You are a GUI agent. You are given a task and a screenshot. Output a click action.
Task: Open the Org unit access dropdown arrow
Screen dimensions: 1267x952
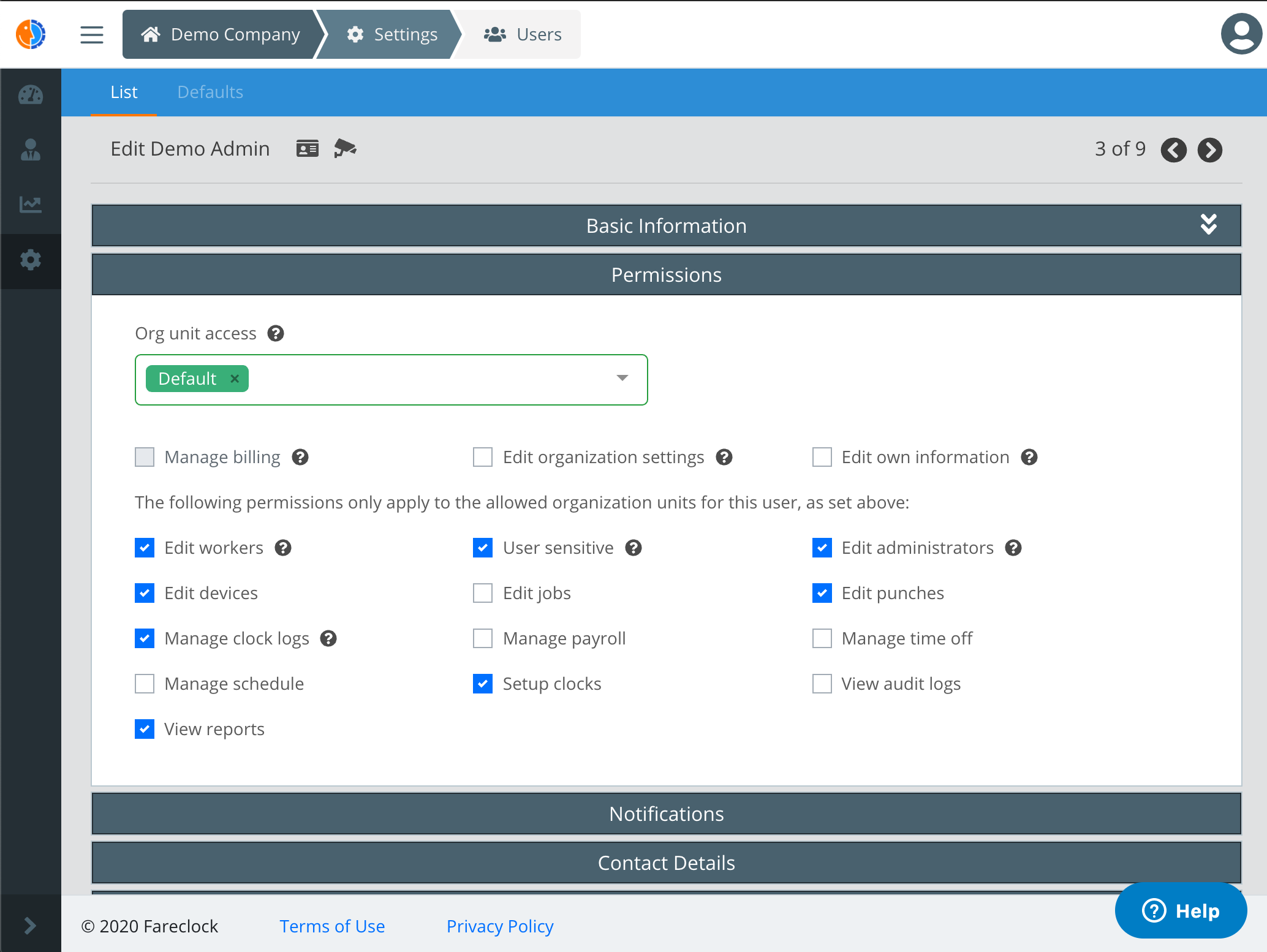pyautogui.click(x=622, y=378)
